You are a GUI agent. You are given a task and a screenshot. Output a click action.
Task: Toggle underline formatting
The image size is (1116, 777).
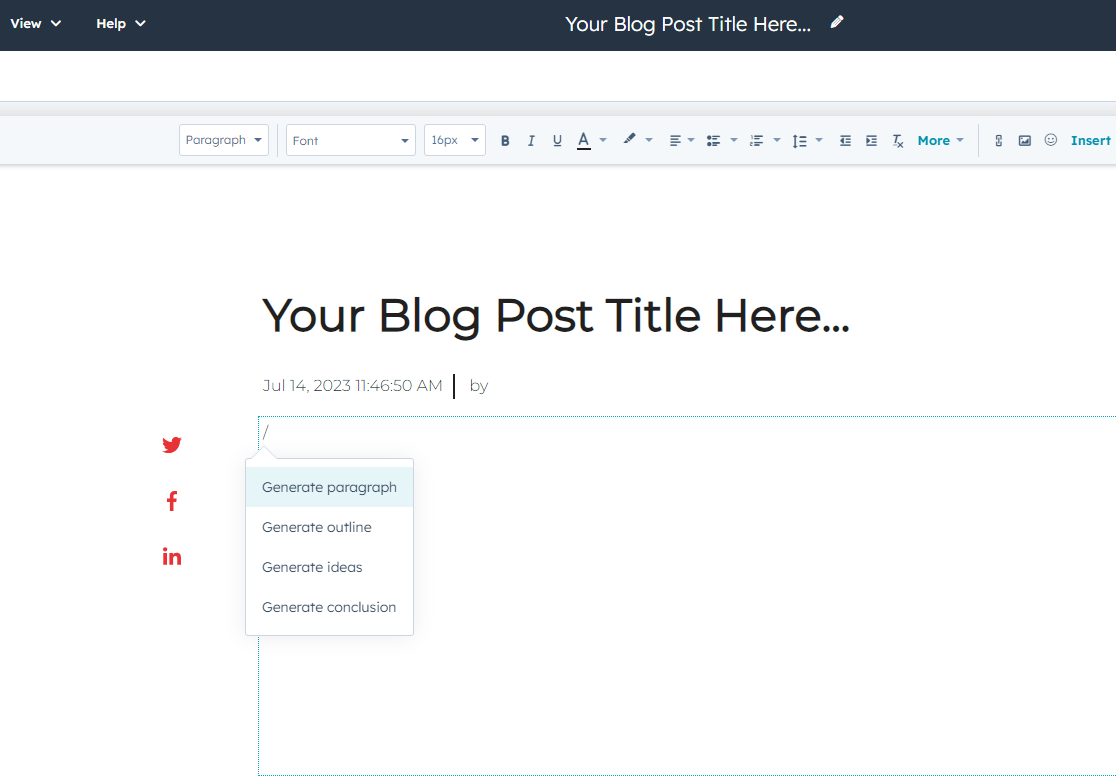click(557, 141)
